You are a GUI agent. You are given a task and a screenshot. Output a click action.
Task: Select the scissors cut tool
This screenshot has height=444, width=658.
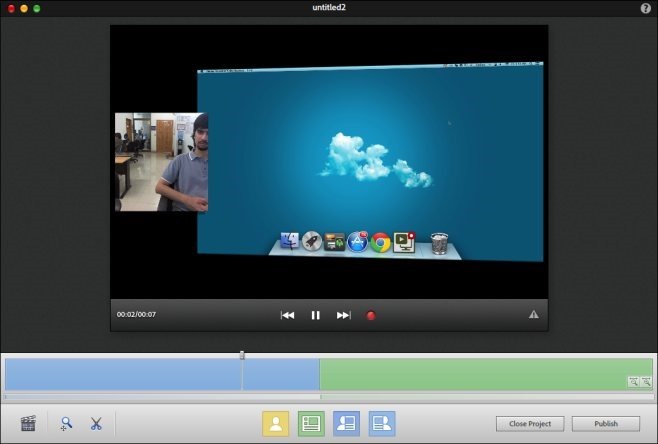[x=96, y=423]
